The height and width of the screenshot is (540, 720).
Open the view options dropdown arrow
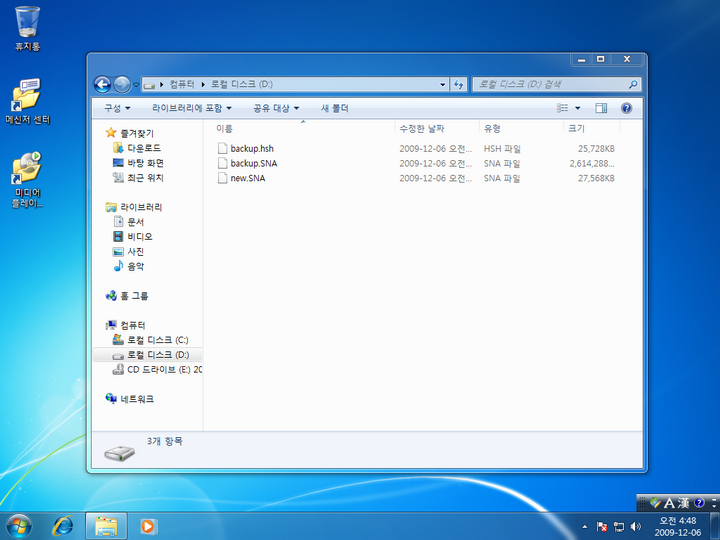pos(578,108)
